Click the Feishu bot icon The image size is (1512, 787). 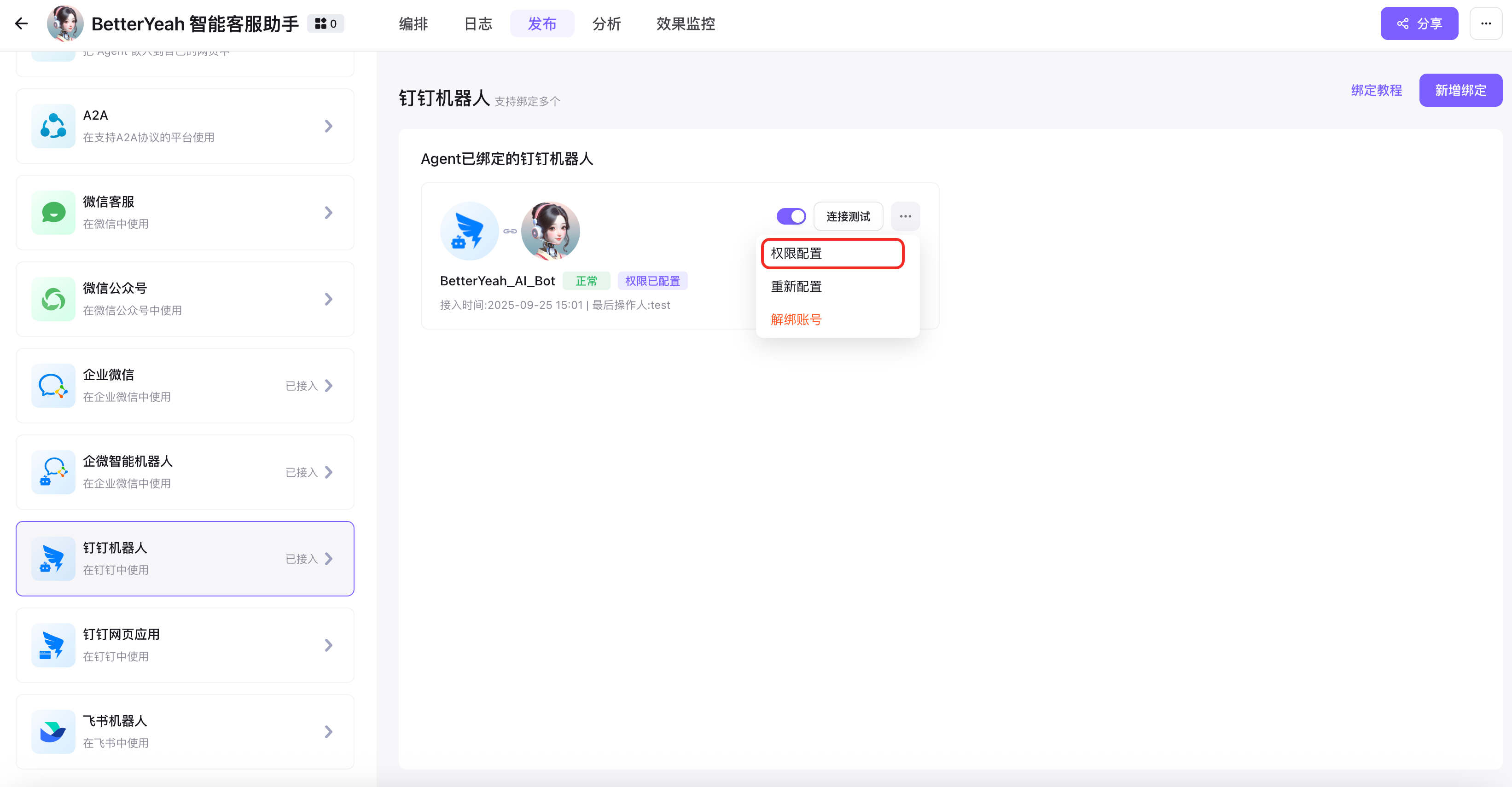point(53,732)
